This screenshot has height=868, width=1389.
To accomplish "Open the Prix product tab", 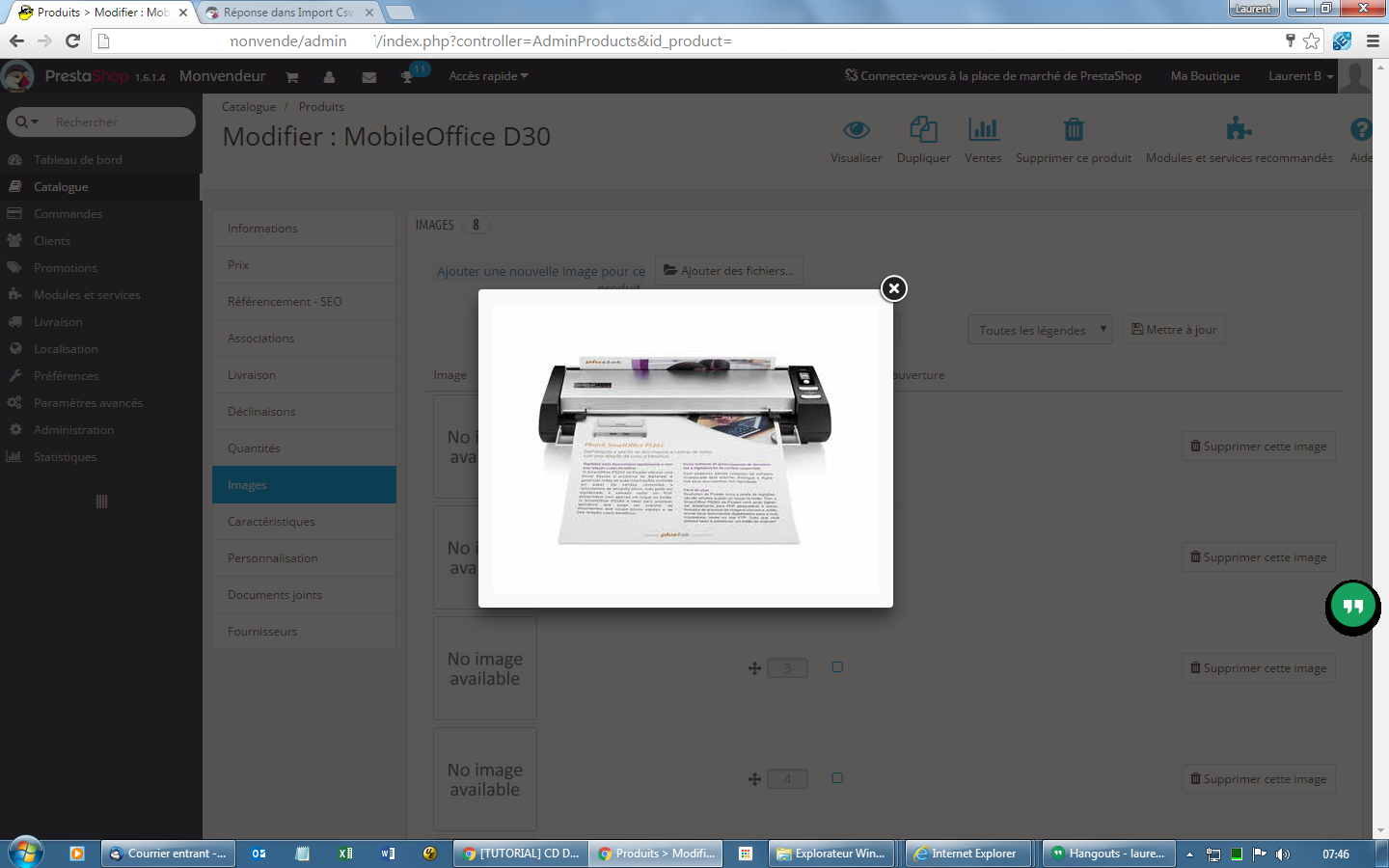I will (304, 265).
